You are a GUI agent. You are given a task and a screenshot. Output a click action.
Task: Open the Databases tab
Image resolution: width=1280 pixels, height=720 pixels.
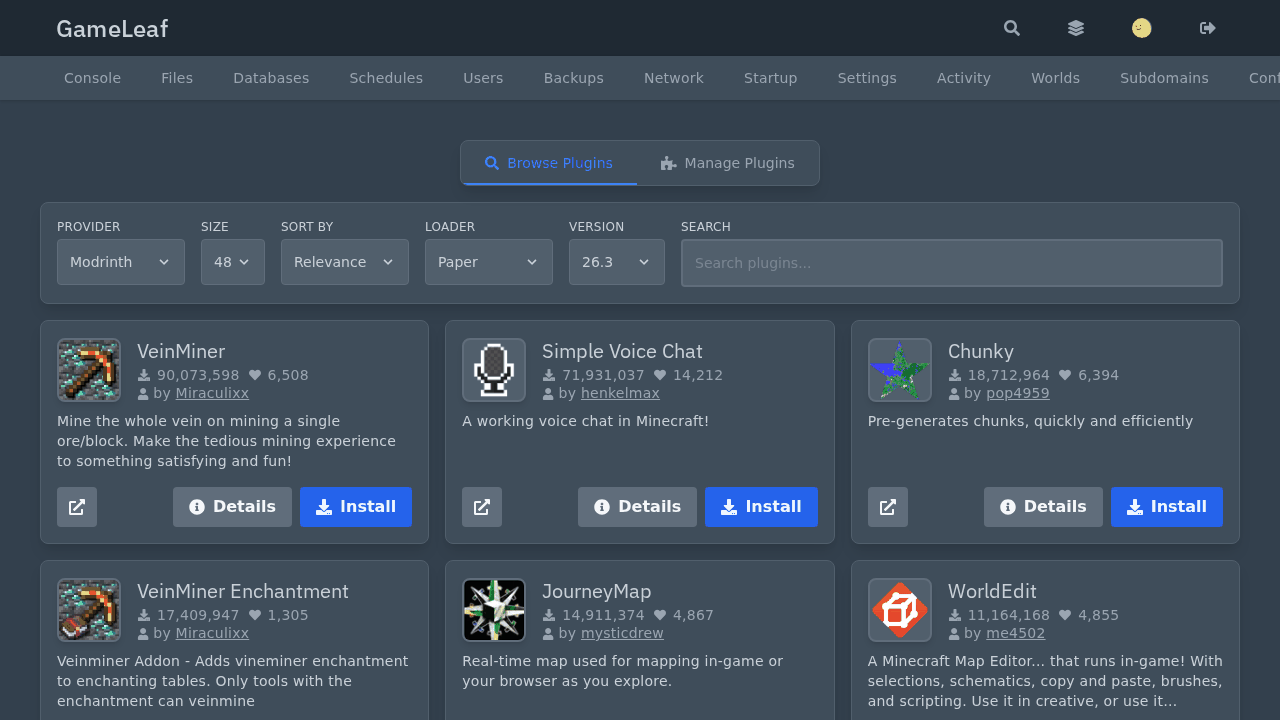click(x=271, y=78)
